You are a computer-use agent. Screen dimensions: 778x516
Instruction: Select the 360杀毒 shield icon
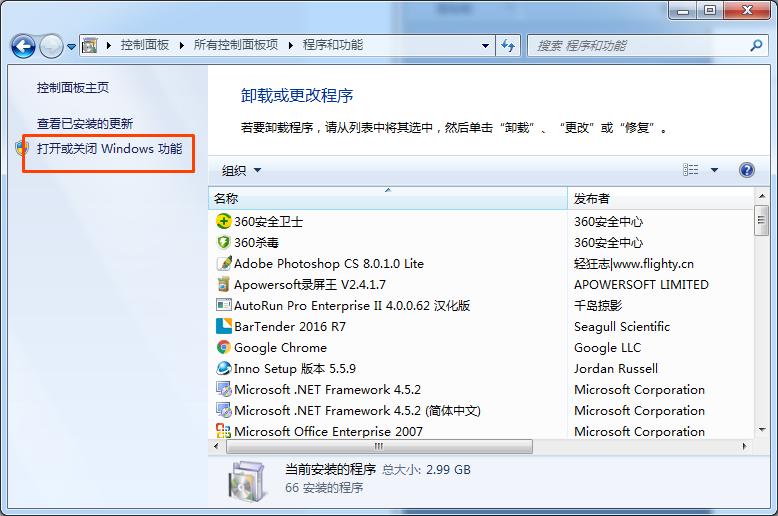(224, 242)
